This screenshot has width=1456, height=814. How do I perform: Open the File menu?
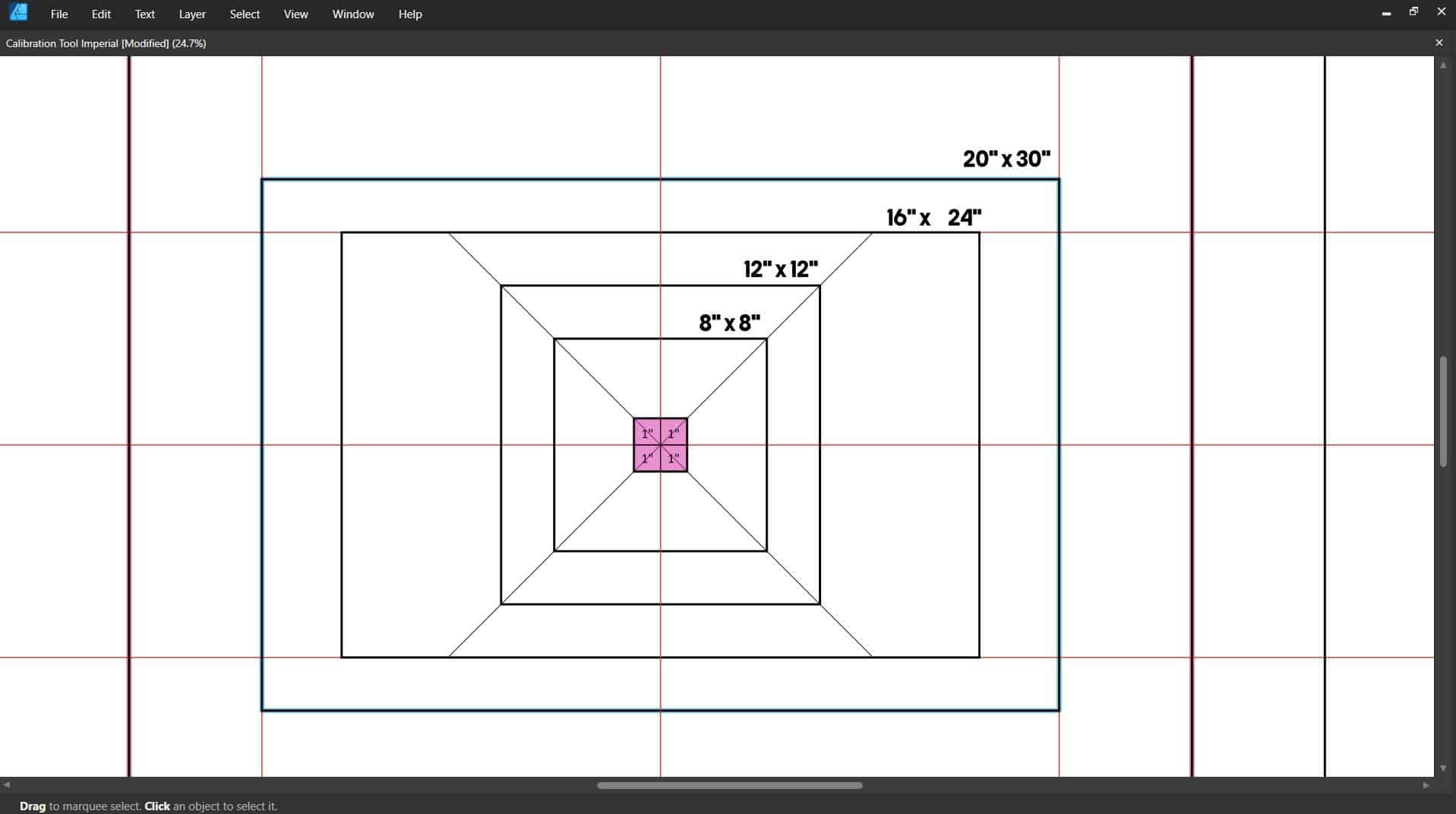click(58, 14)
